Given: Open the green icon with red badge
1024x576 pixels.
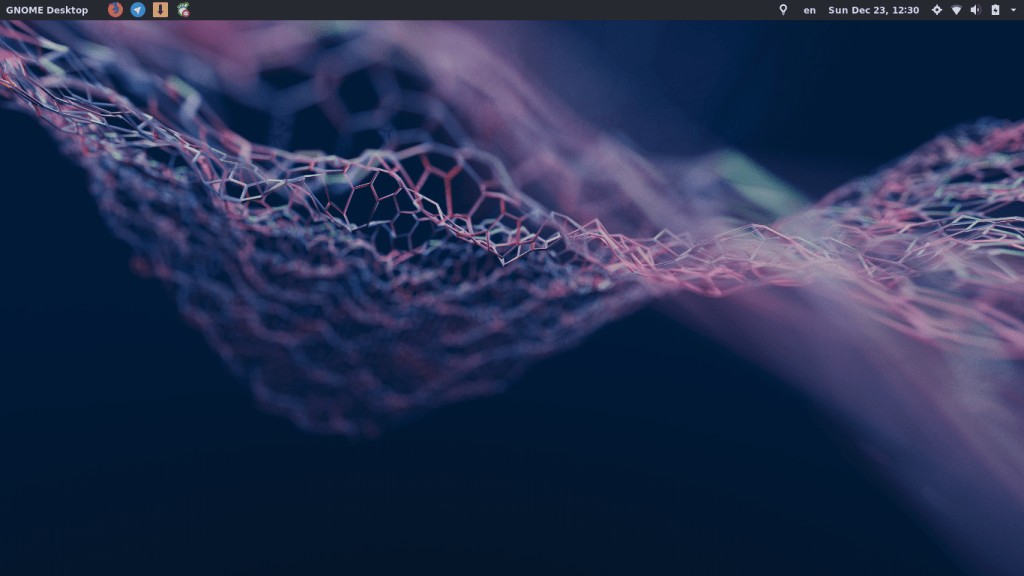Looking at the screenshot, I should [183, 10].
